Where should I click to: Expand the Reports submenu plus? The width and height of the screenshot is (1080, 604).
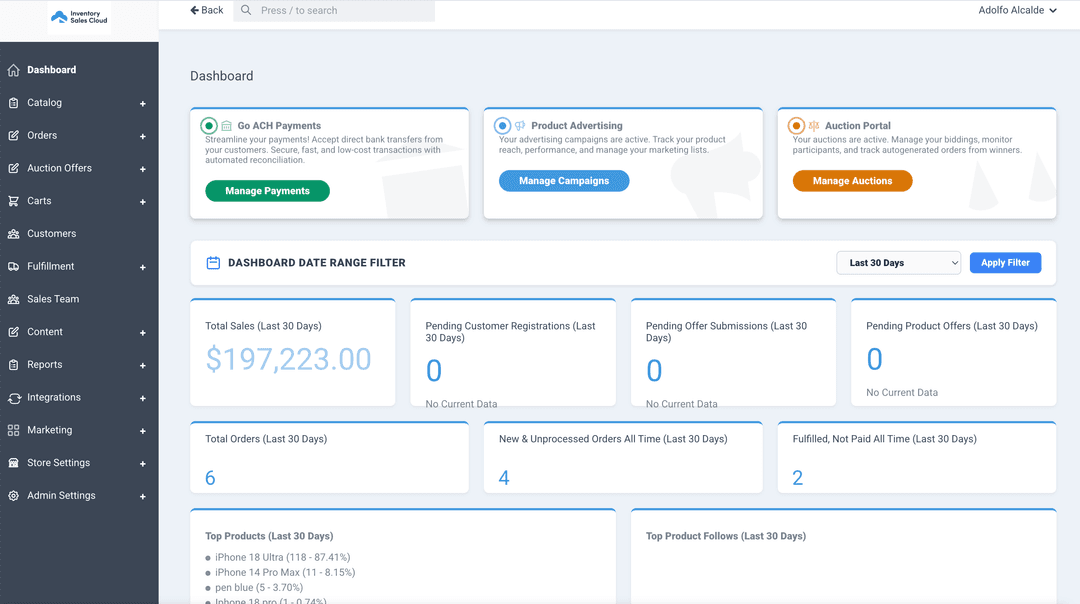coord(143,366)
